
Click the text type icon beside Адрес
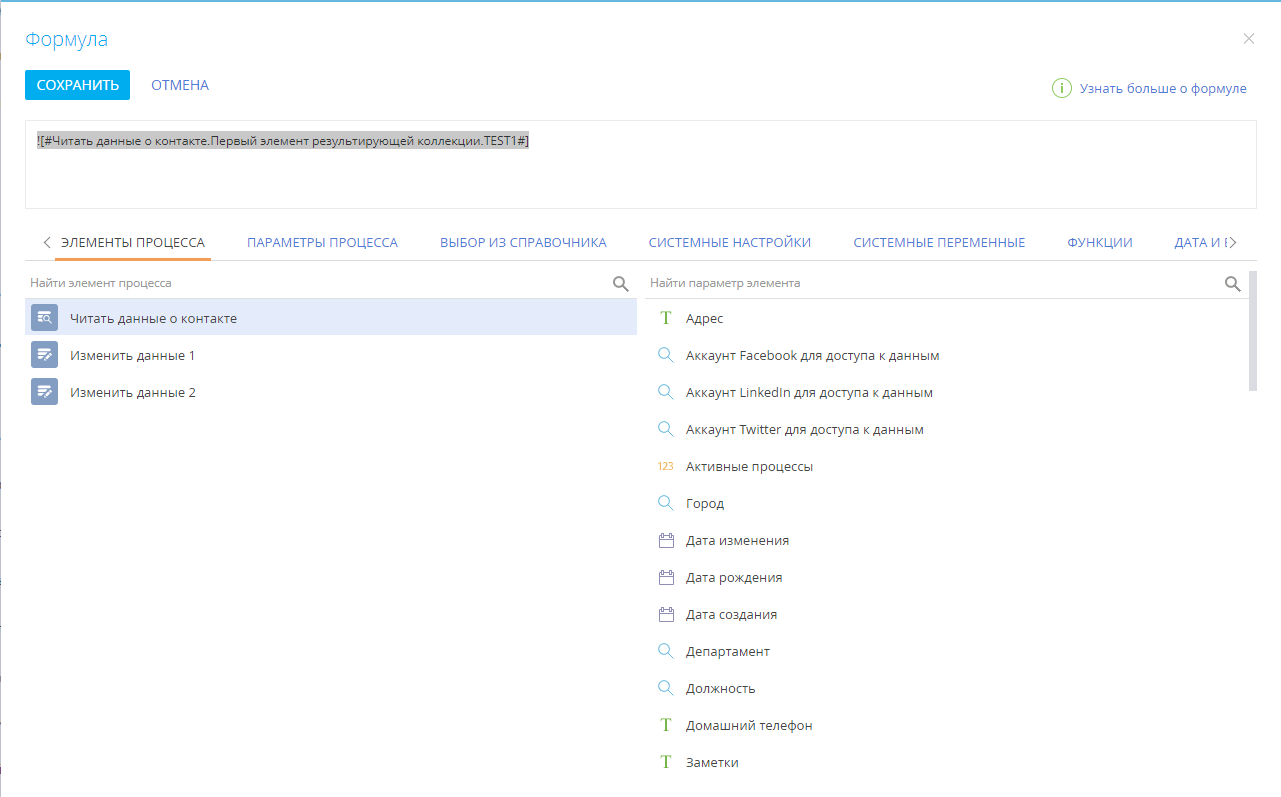point(666,318)
